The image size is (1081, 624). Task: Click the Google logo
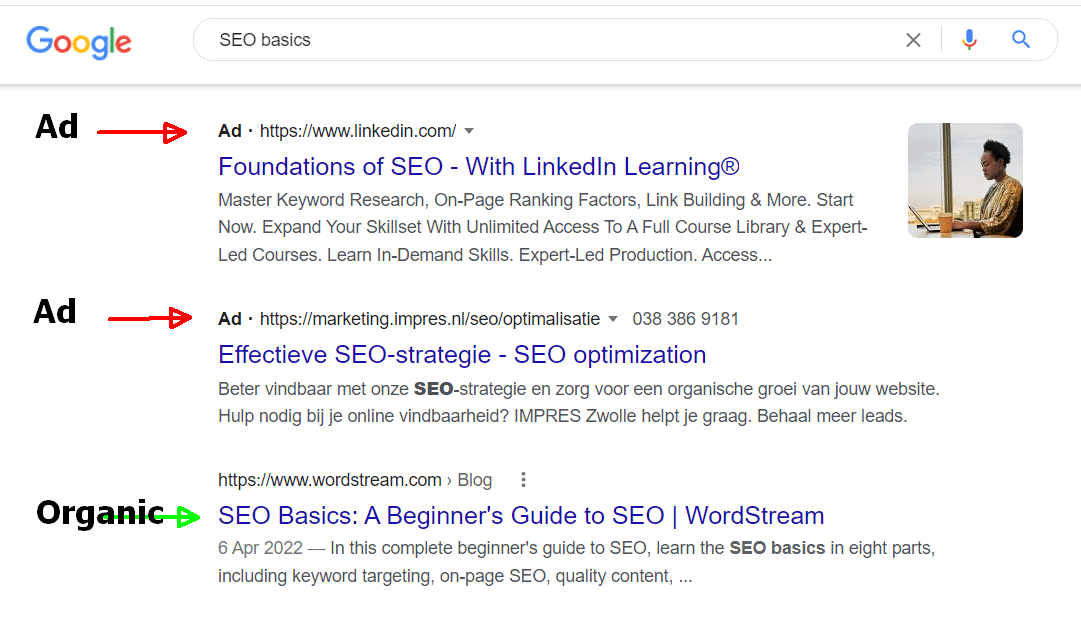[x=79, y=42]
